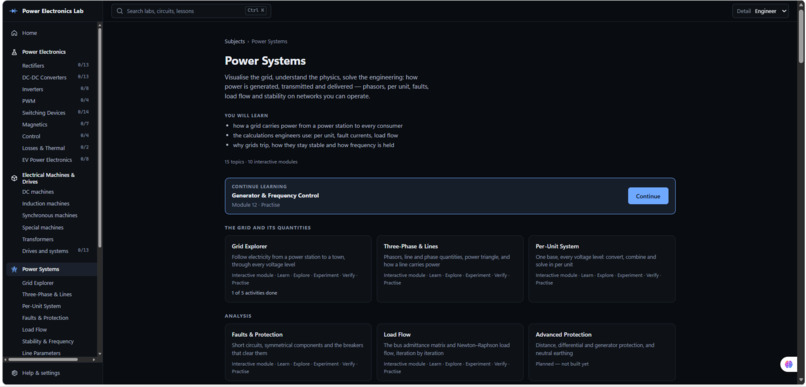Screen dimensions: 806x387
Task: Open Help & settings gear icon
Action: pos(14,373)
